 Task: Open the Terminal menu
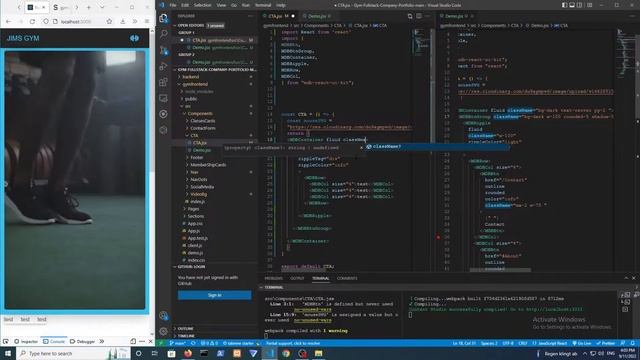click(263, 5)
